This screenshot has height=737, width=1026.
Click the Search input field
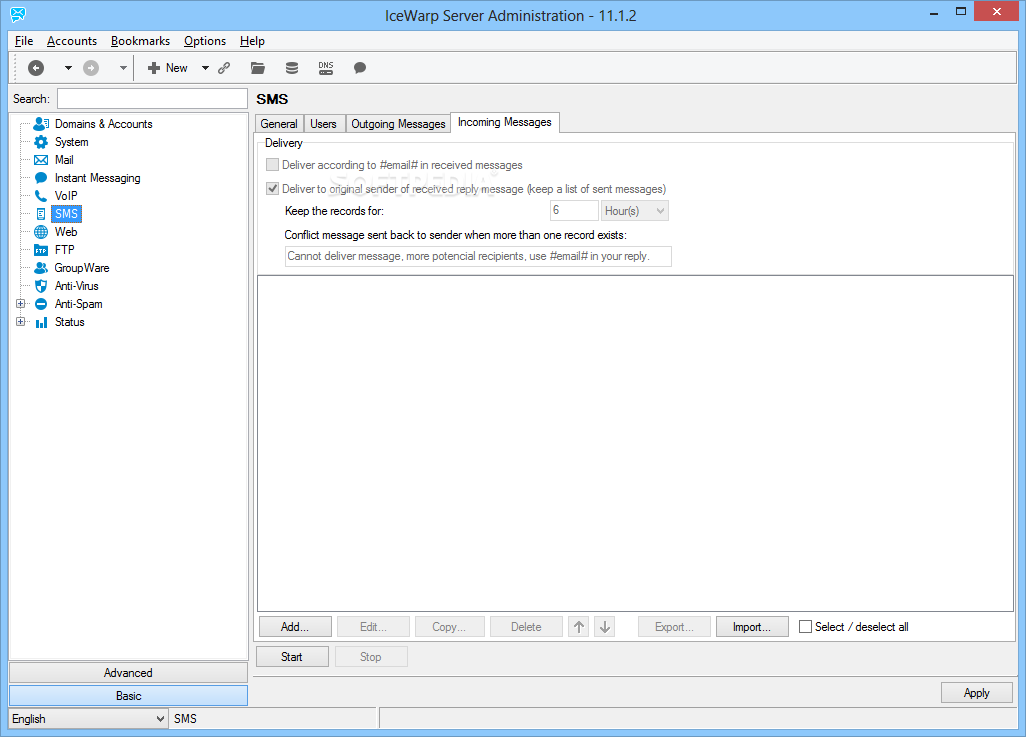pos(152,99)
